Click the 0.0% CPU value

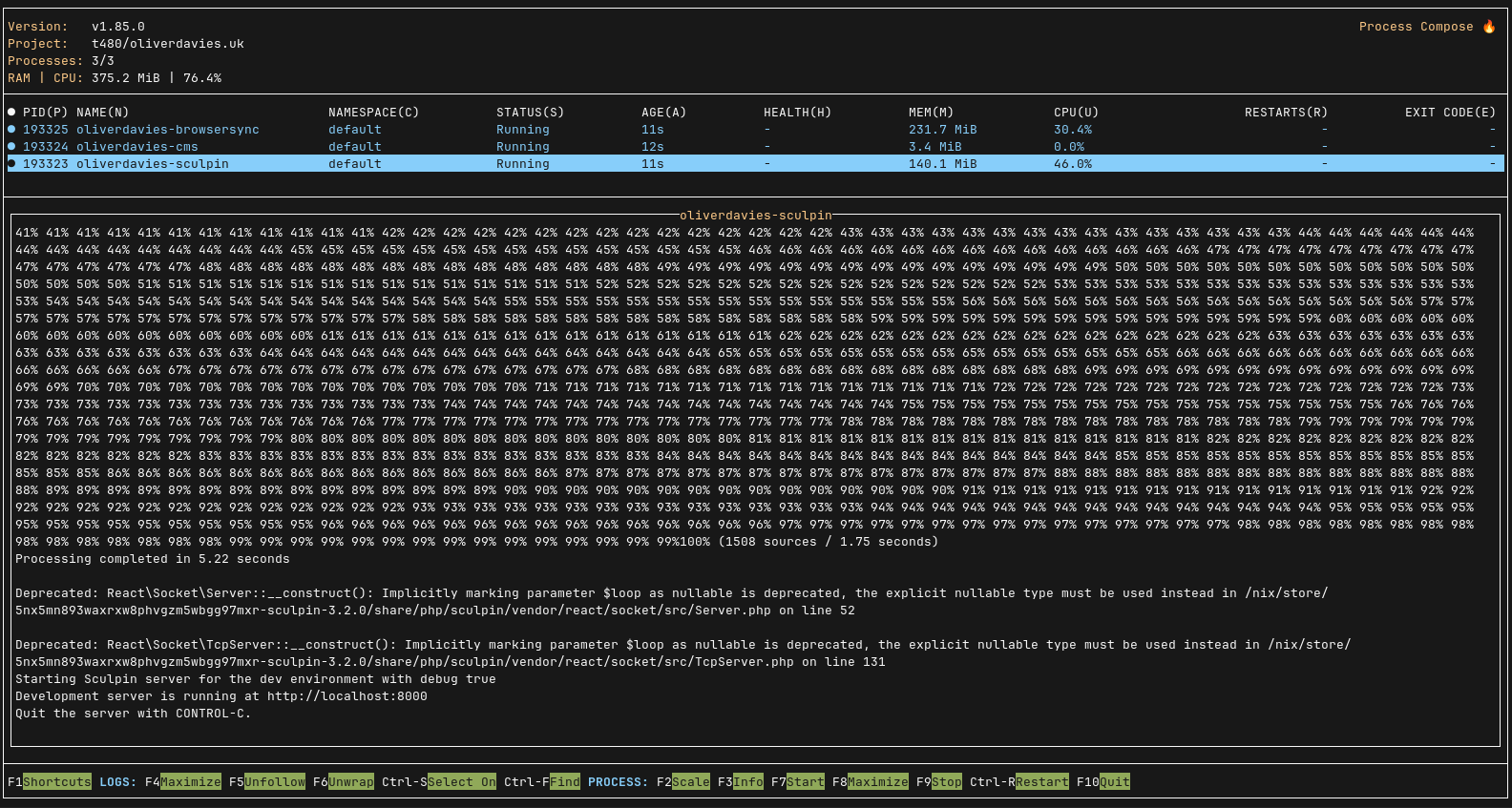1069,147
